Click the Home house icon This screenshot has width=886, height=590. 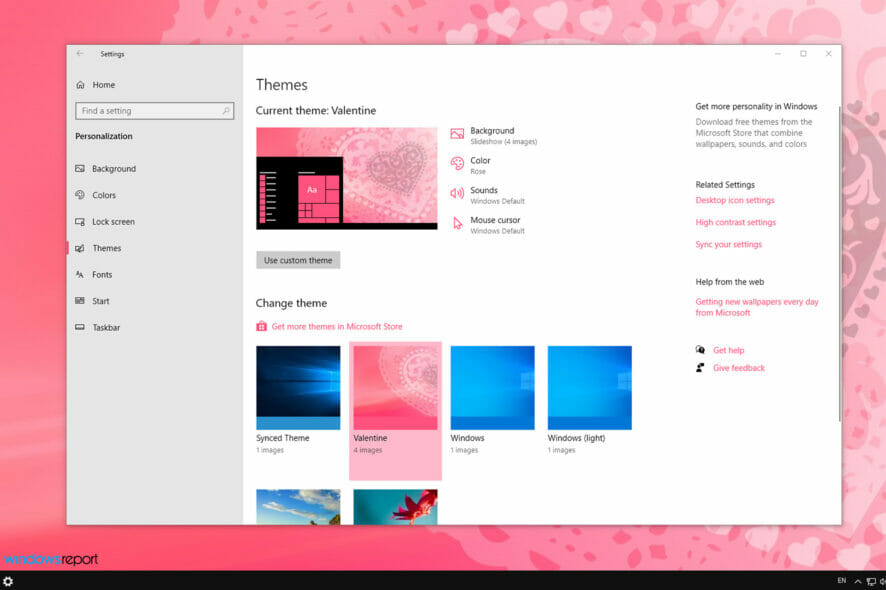click(80, 85)
